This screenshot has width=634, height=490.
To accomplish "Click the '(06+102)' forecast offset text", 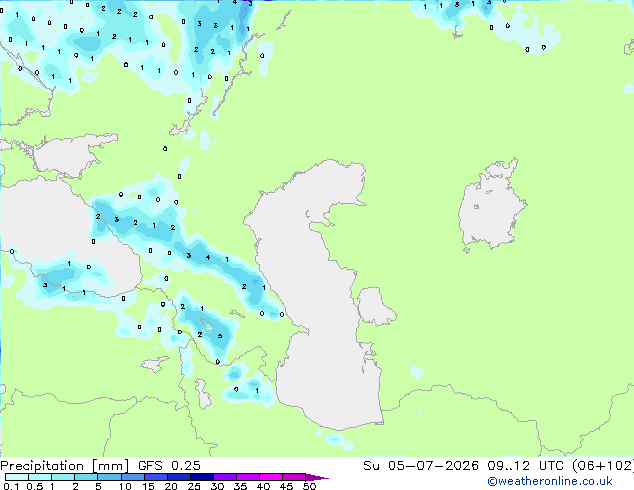I will point(604,466).
